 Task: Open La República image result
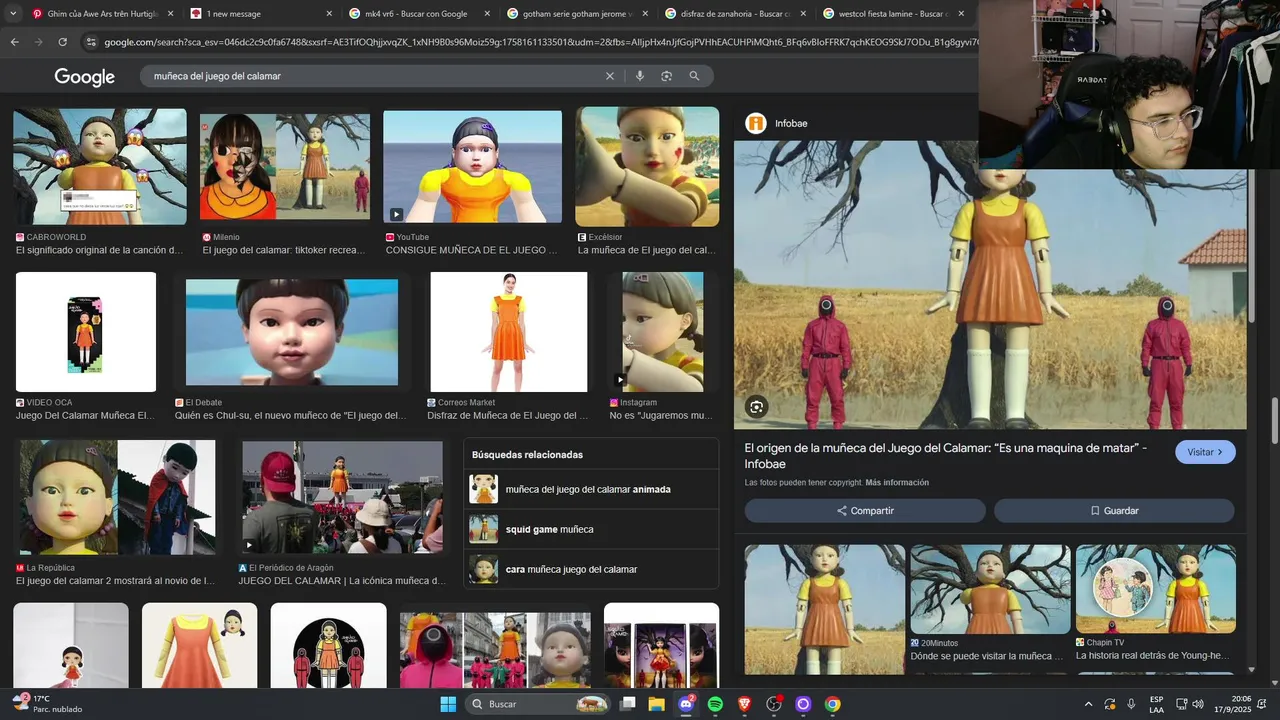coord(116,499)
